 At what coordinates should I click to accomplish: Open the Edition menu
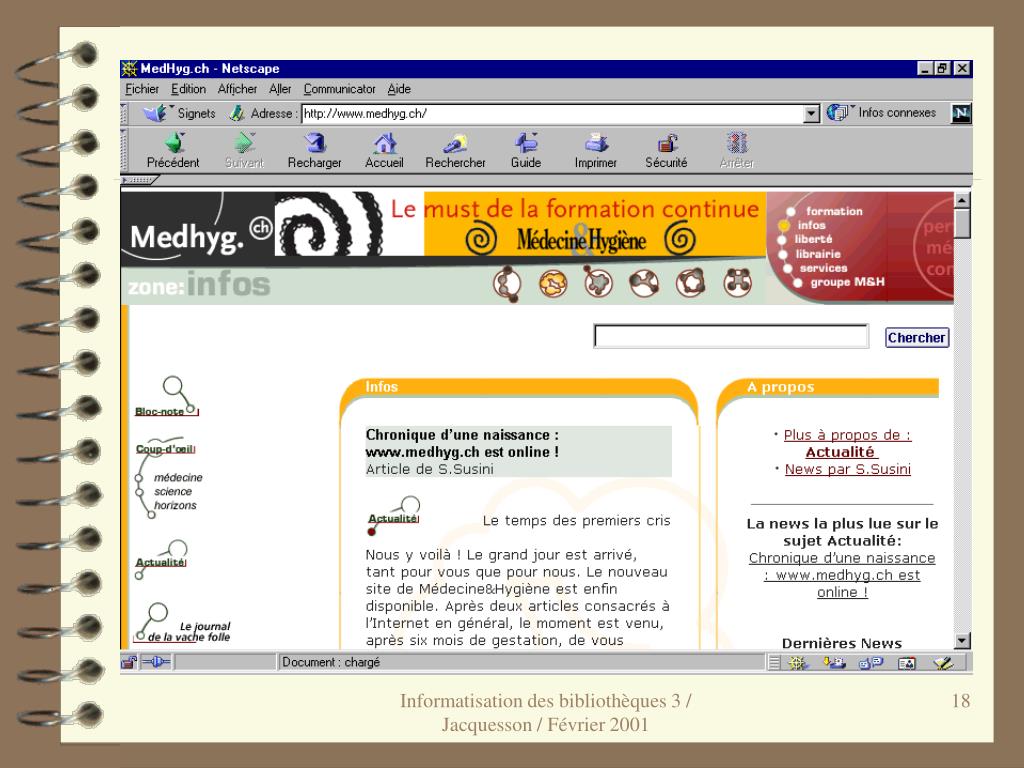point(188,89)
